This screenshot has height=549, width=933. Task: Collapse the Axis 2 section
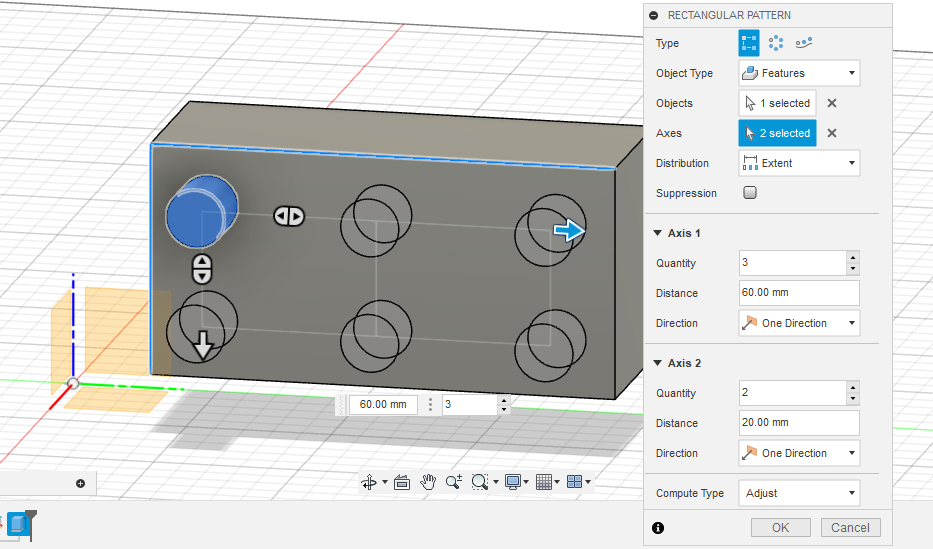point(657,363)
